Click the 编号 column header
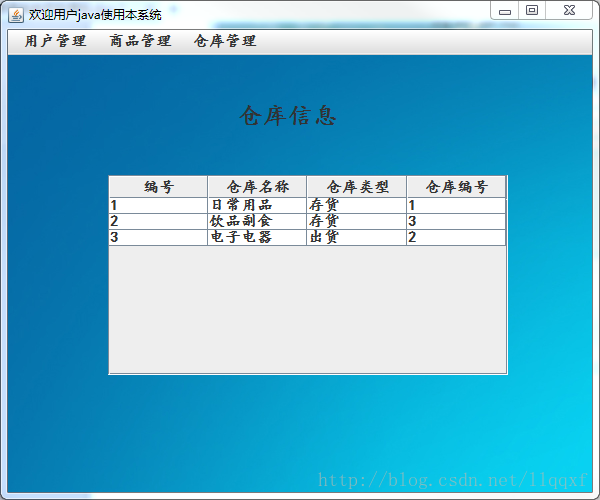This screenshot has width=600, height=500. pyautogui.click(x=158, y=187)
